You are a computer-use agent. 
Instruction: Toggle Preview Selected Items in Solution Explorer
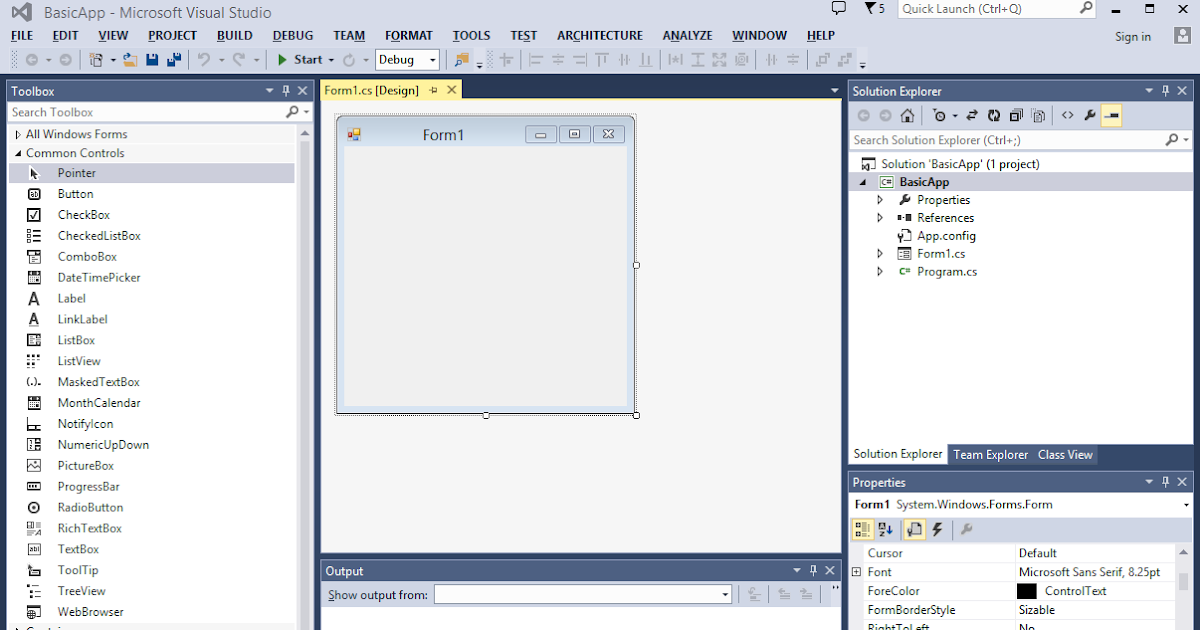[x=1040, y=115]
